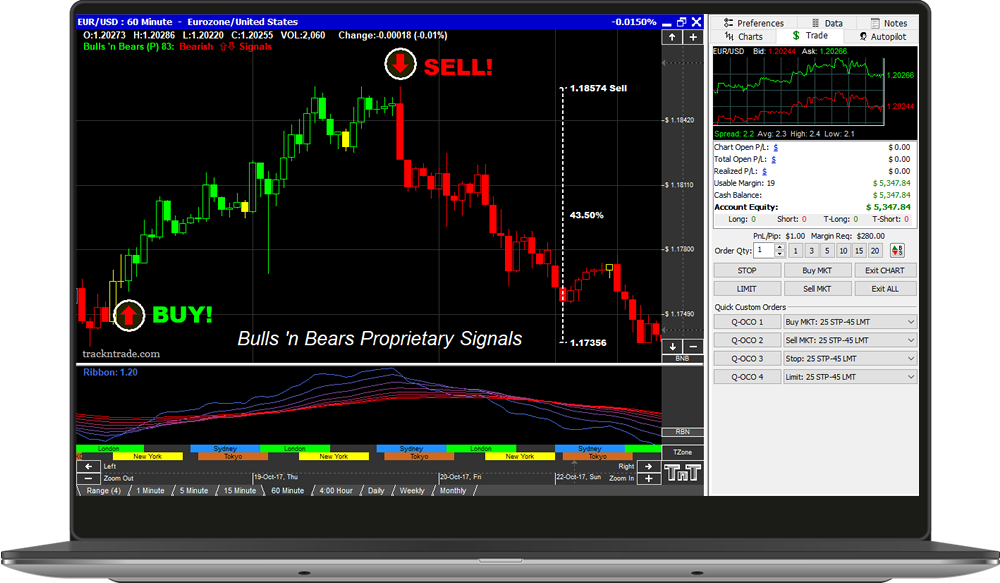This screenshot has width=1000, height=583.
Task: Click the "Bulls 'n Bears (P) 83:" label
Action: [128, 47]
